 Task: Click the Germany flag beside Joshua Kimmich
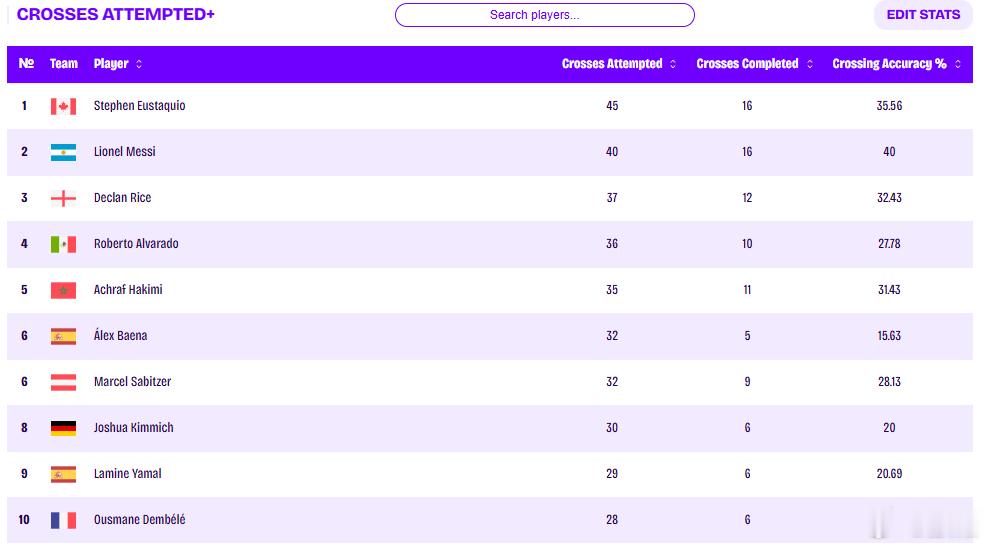pyautogui.click(x=63, y=429)
